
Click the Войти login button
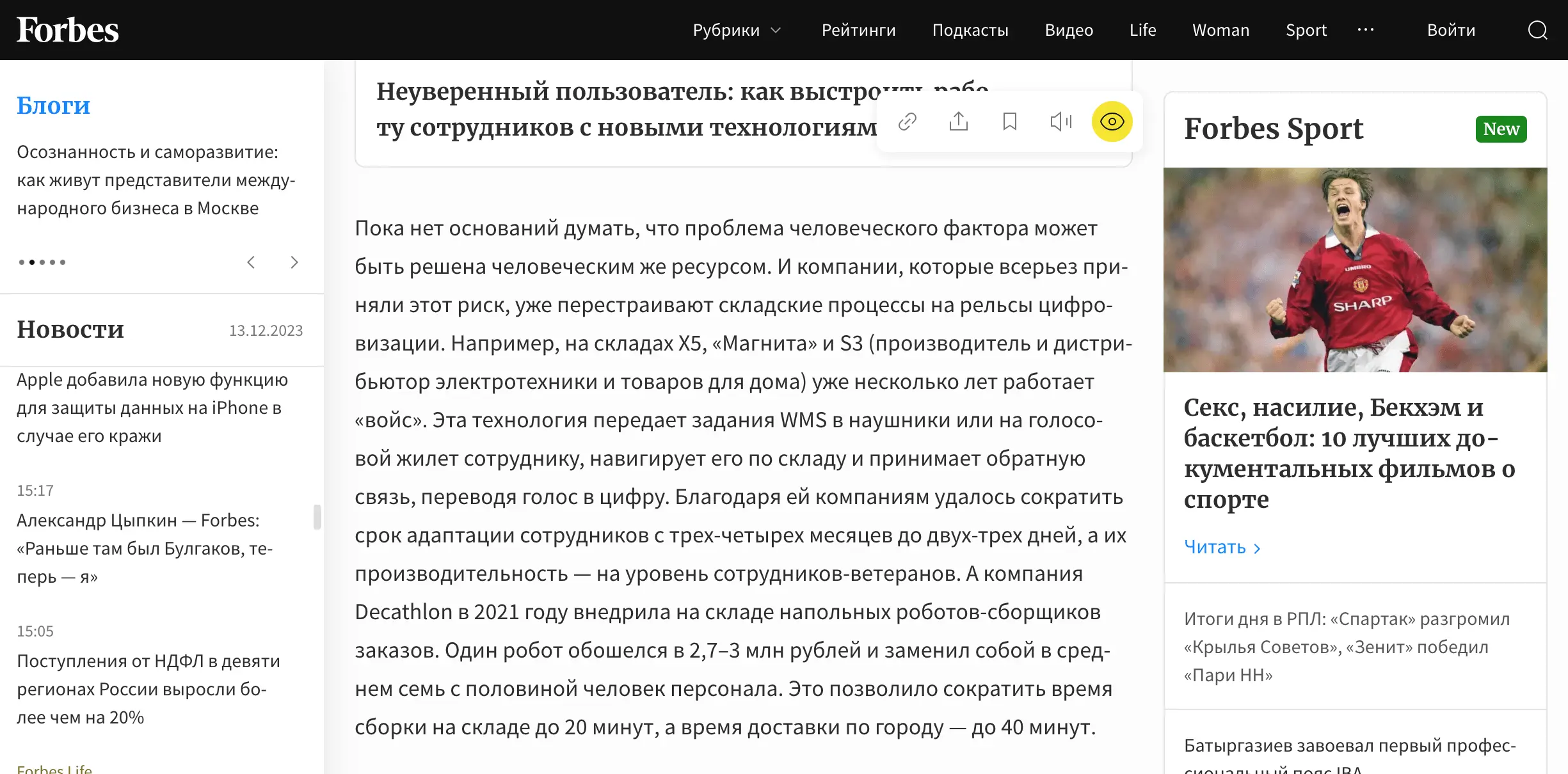pos(1451,30)
